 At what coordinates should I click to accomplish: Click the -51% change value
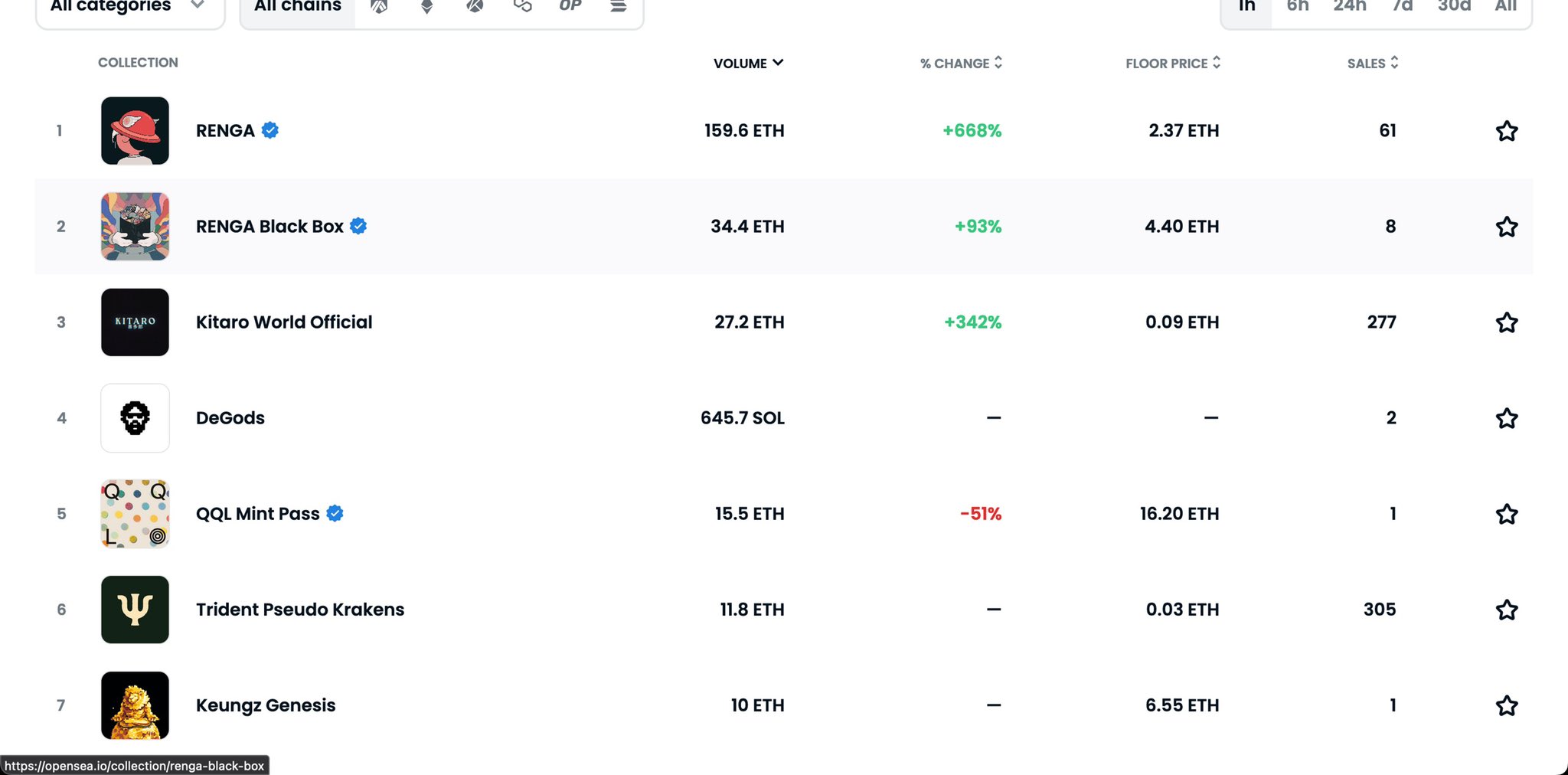click(981, 513)
